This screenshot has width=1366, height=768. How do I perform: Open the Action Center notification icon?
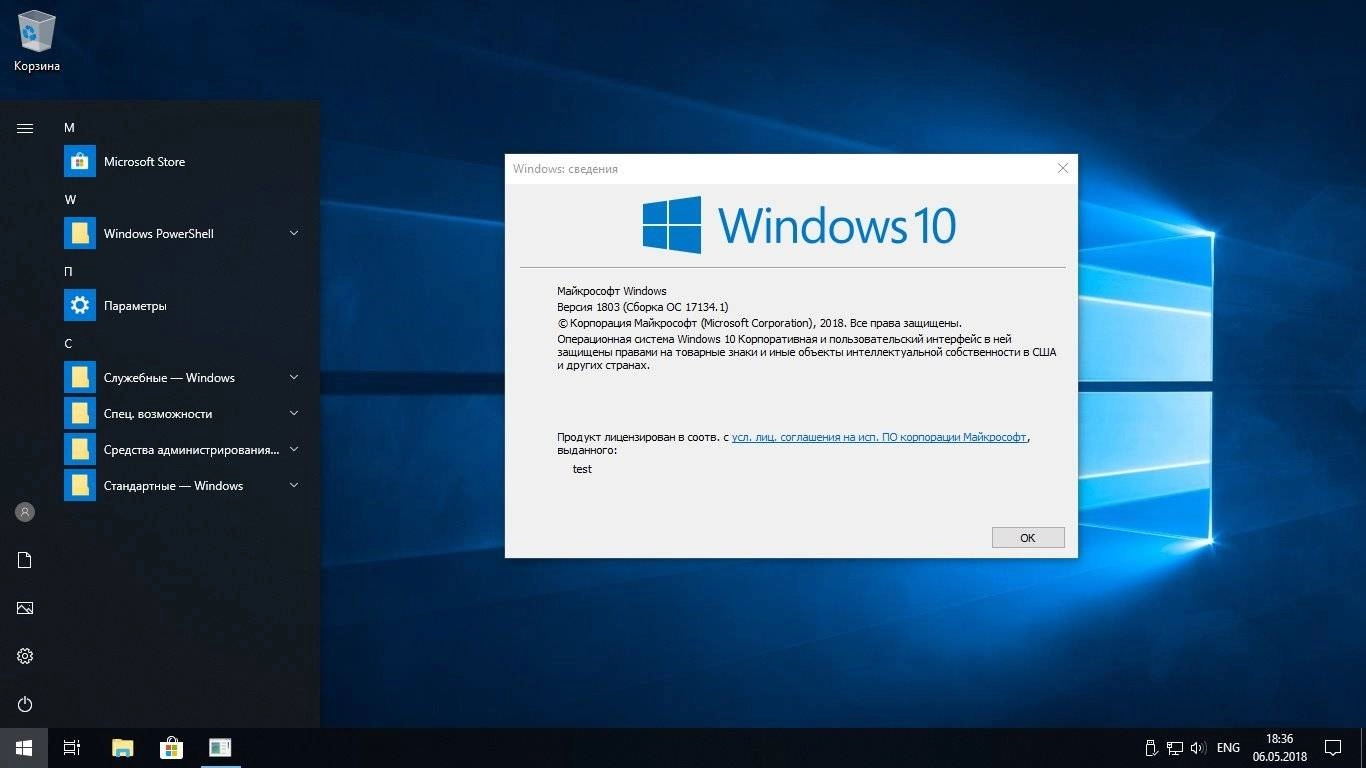1332,748
